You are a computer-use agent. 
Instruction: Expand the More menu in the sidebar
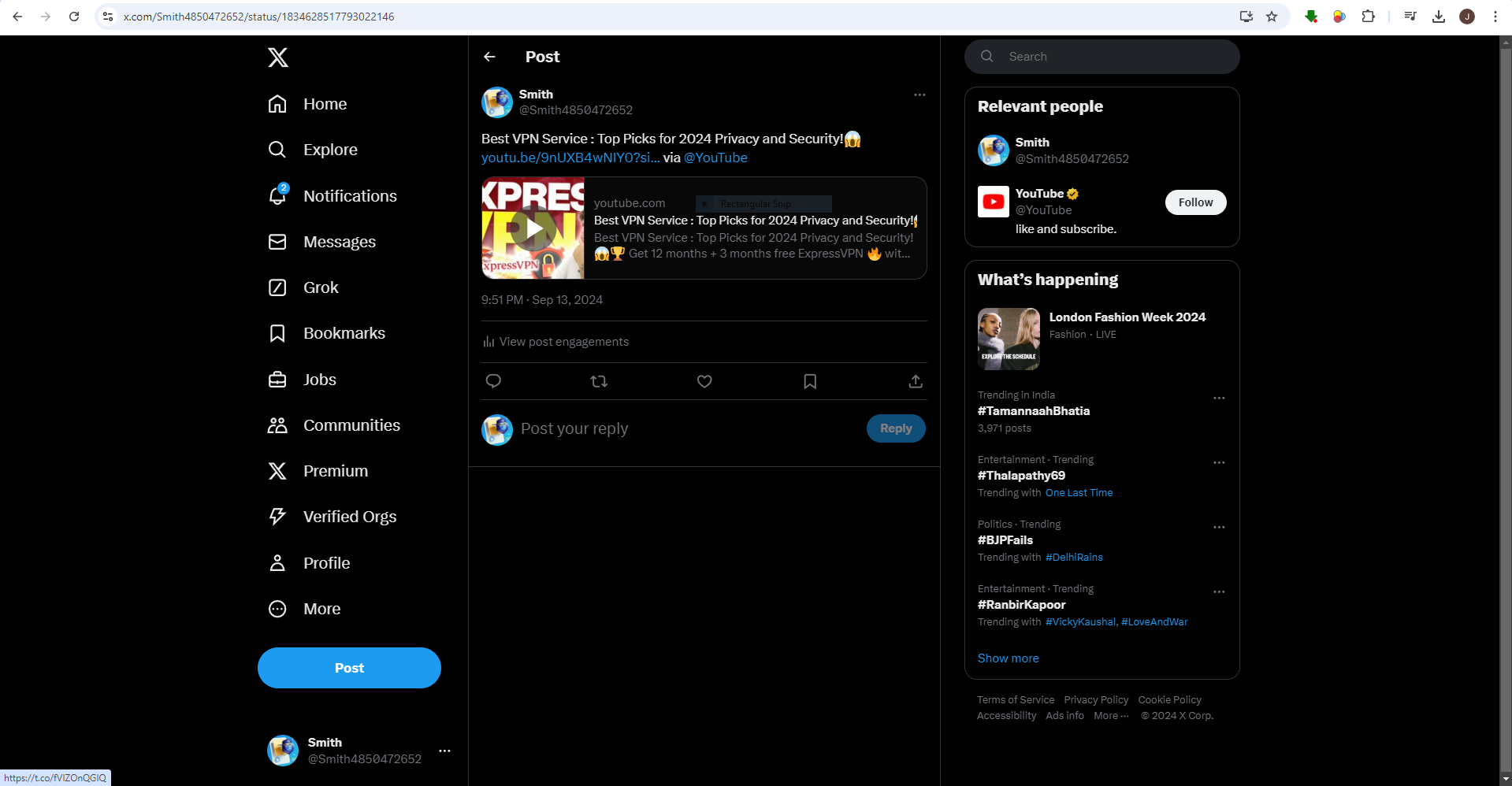305,609
